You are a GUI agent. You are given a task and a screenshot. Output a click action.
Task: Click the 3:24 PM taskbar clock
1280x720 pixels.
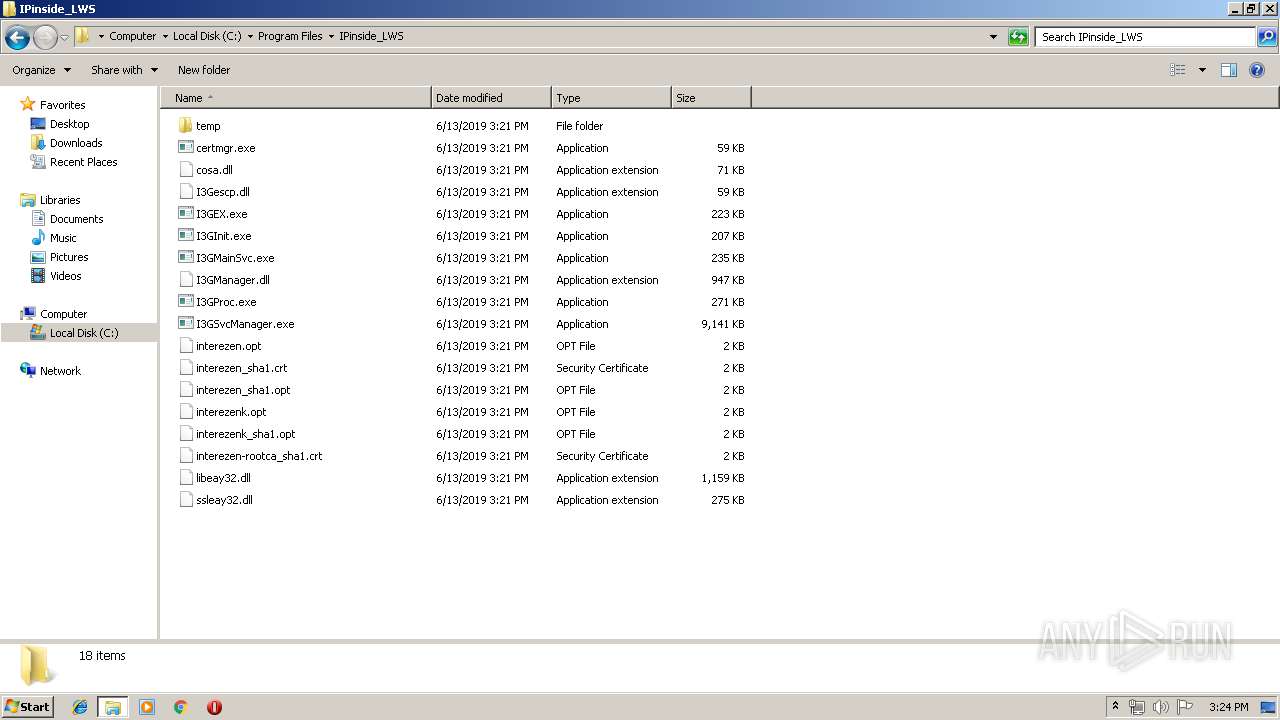1228,707
